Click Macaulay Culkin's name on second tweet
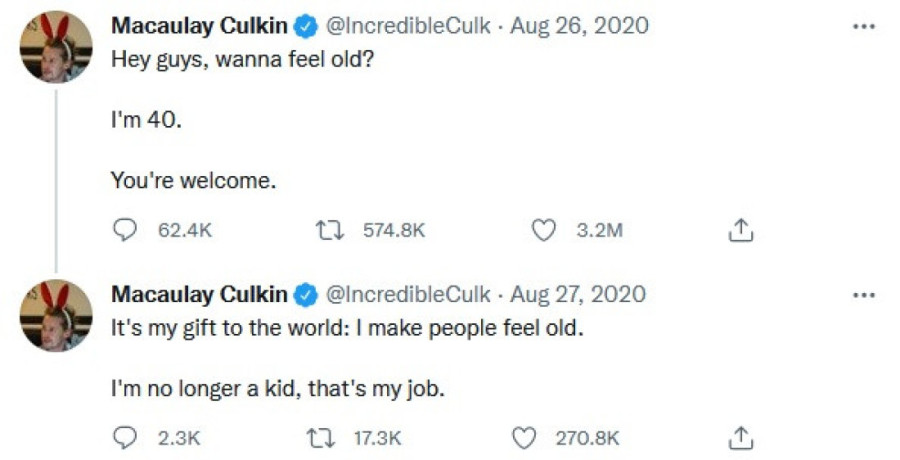 click(197, 295)
